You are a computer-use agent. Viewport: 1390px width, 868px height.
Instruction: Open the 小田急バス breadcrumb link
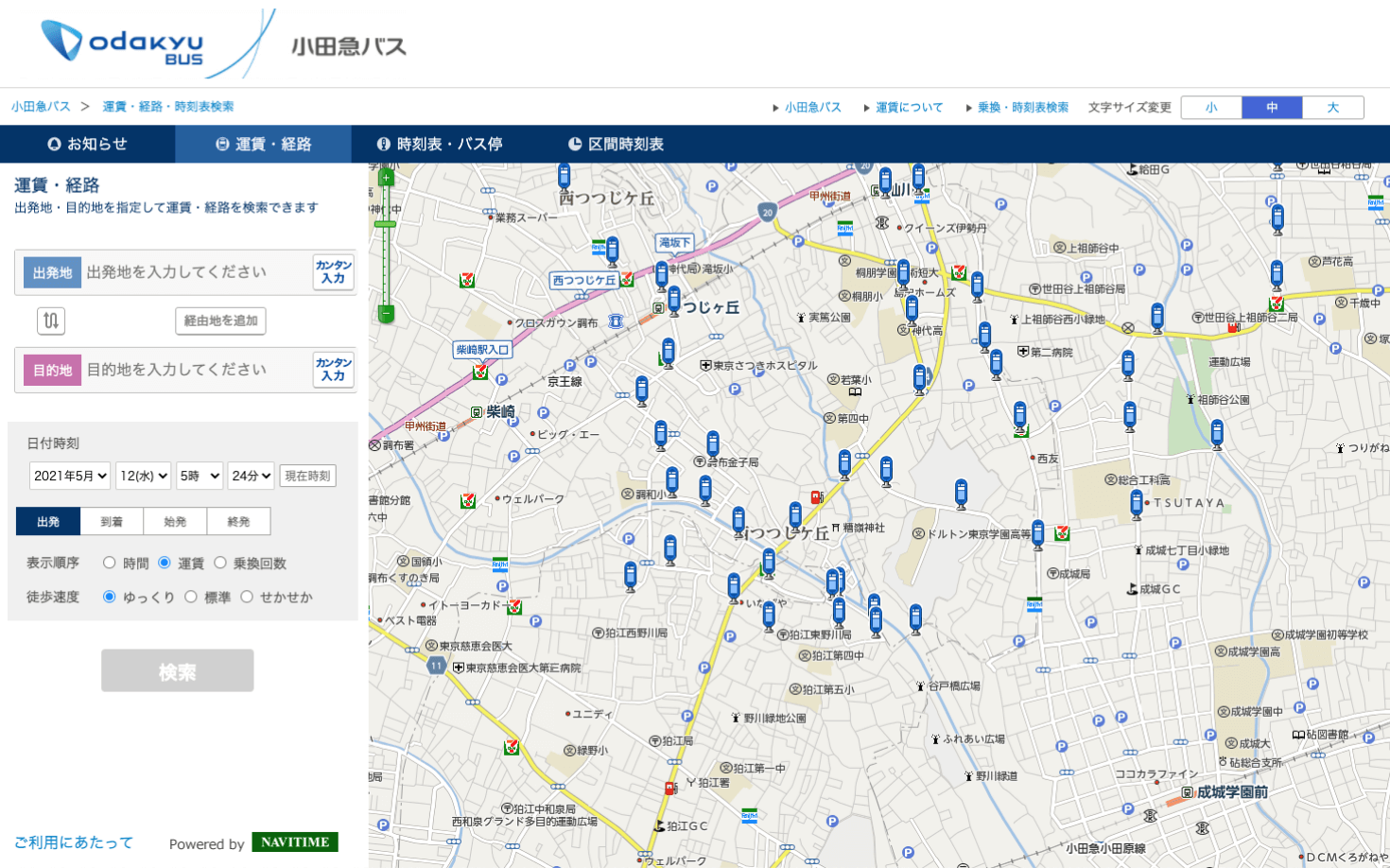(x=41, y=107)
